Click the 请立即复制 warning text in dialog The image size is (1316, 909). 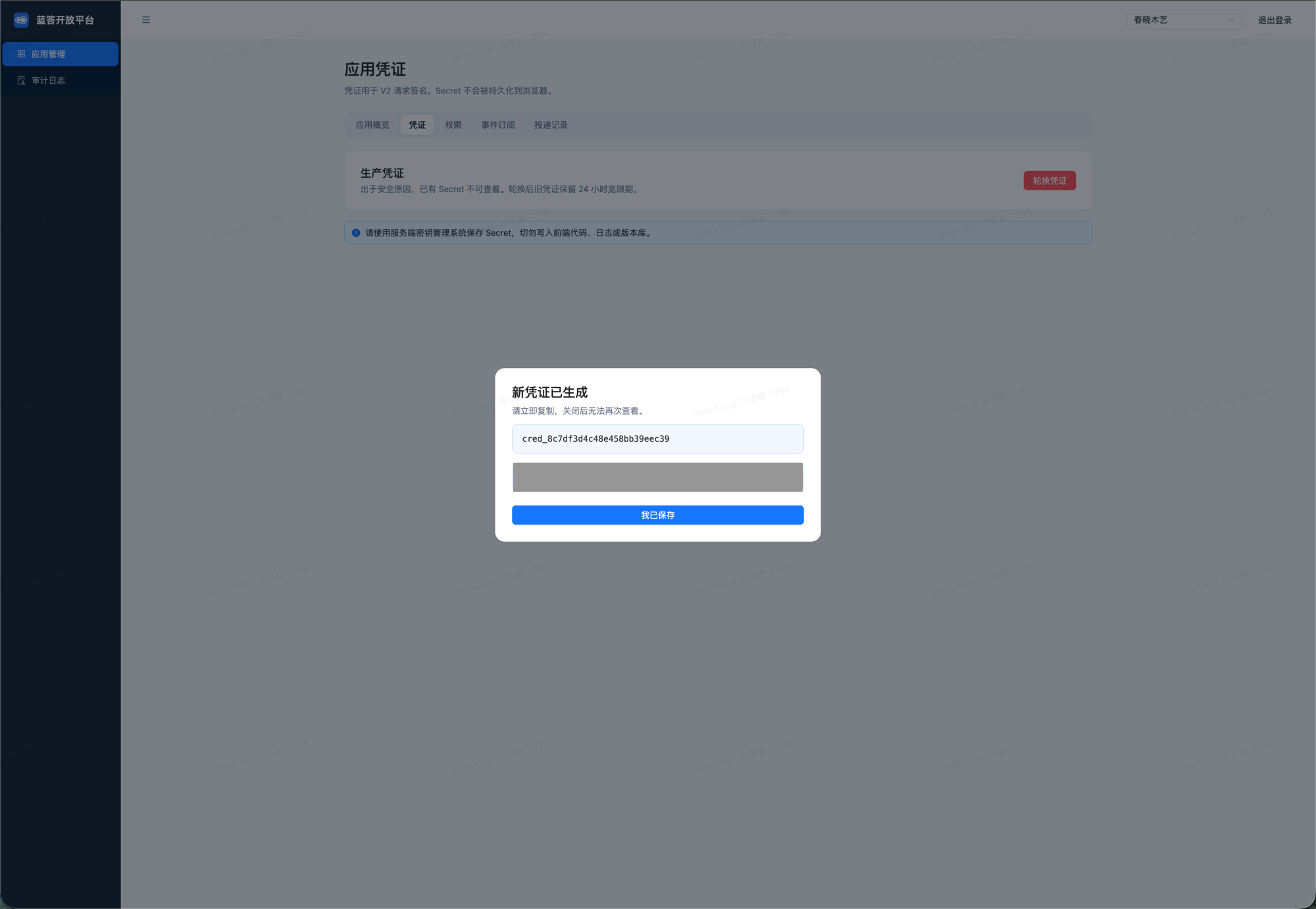tap(579, 411)
